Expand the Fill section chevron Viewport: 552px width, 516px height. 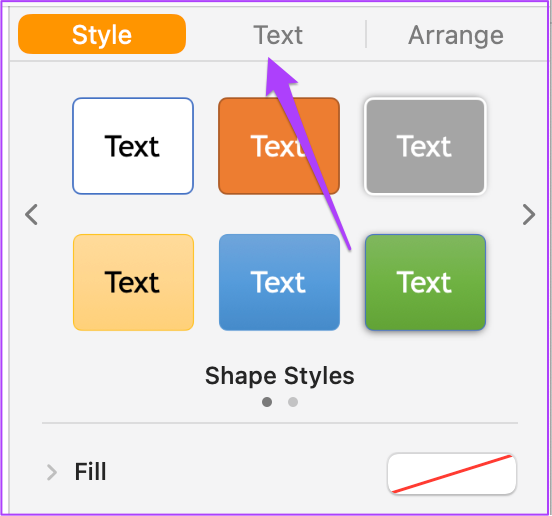(x=52, y=472)
